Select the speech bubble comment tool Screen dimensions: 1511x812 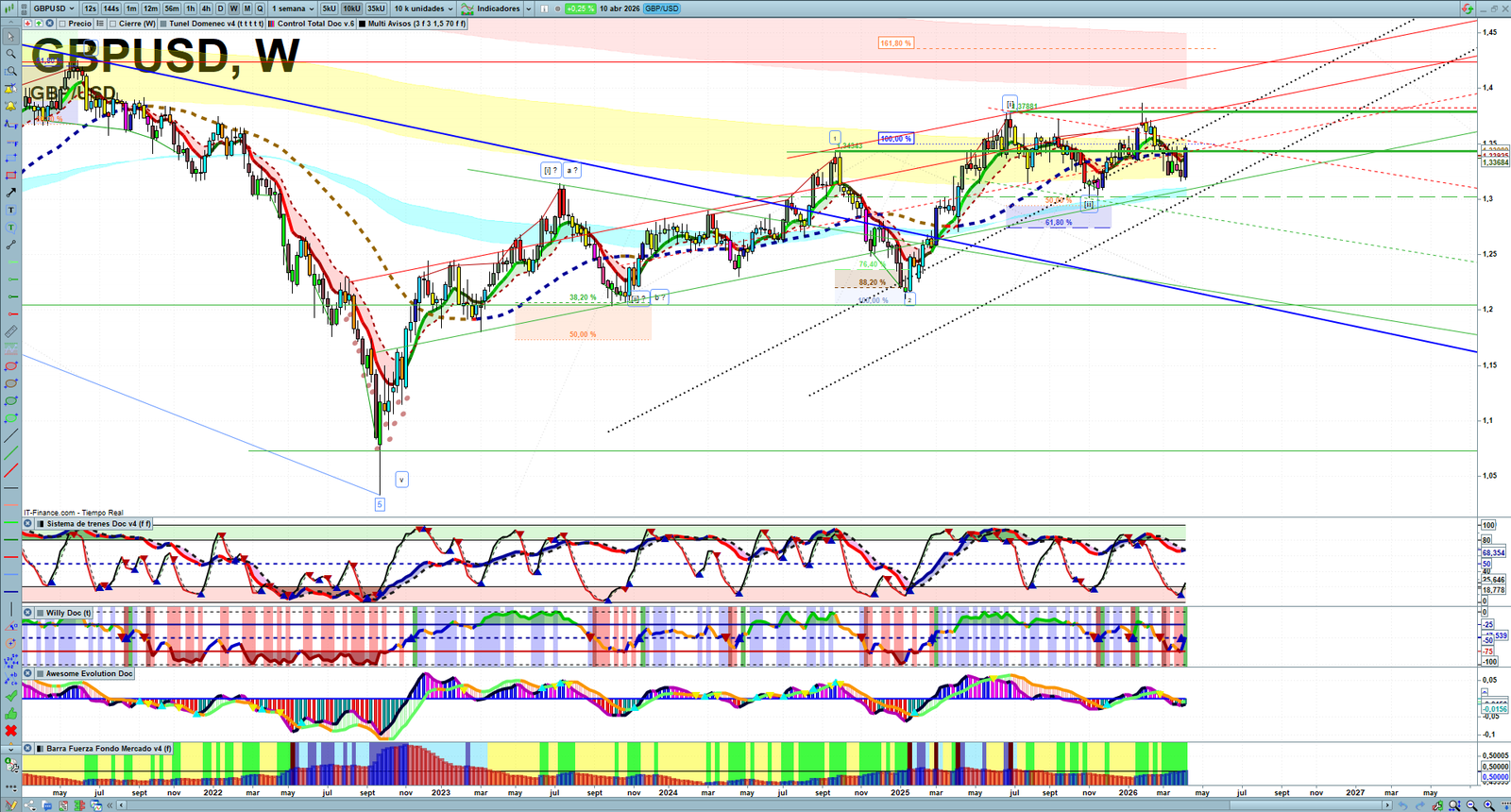(10, 228)
